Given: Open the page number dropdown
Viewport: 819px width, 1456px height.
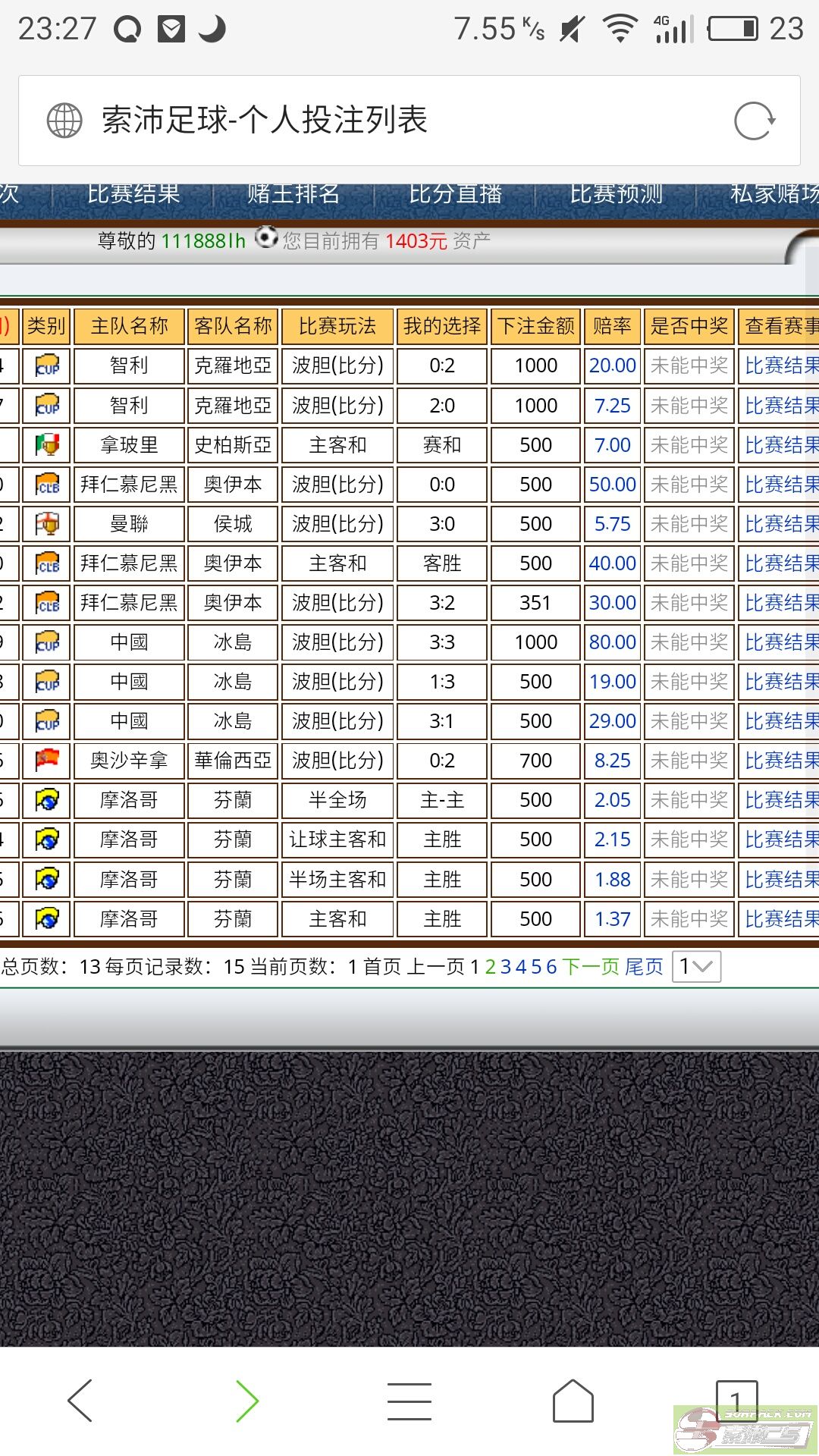Looking at the screenshot, I should (696, 967).
